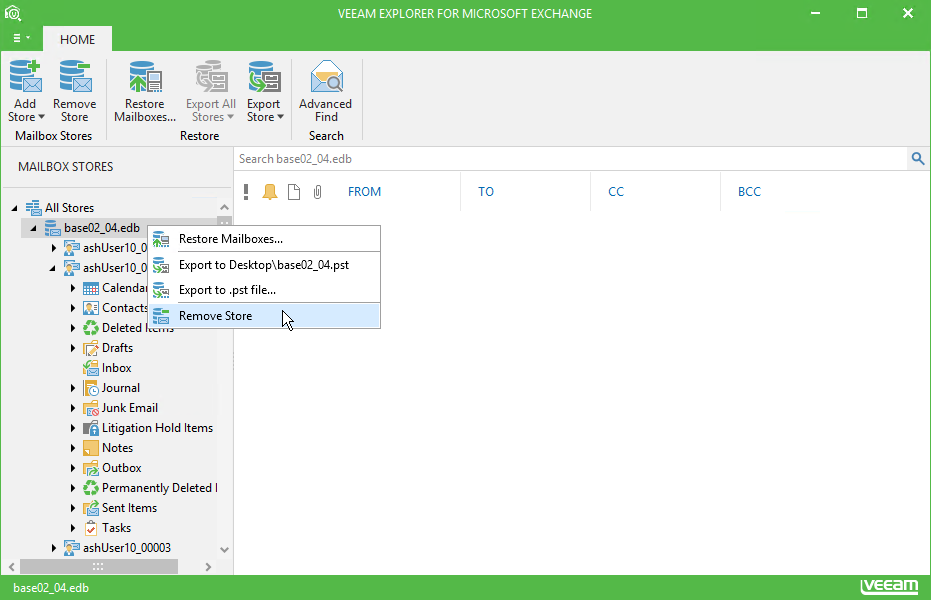The width and height of the screenshot is (931, 600).
Task: Click the base02_04.edb database icon
Action: [52, 228]
